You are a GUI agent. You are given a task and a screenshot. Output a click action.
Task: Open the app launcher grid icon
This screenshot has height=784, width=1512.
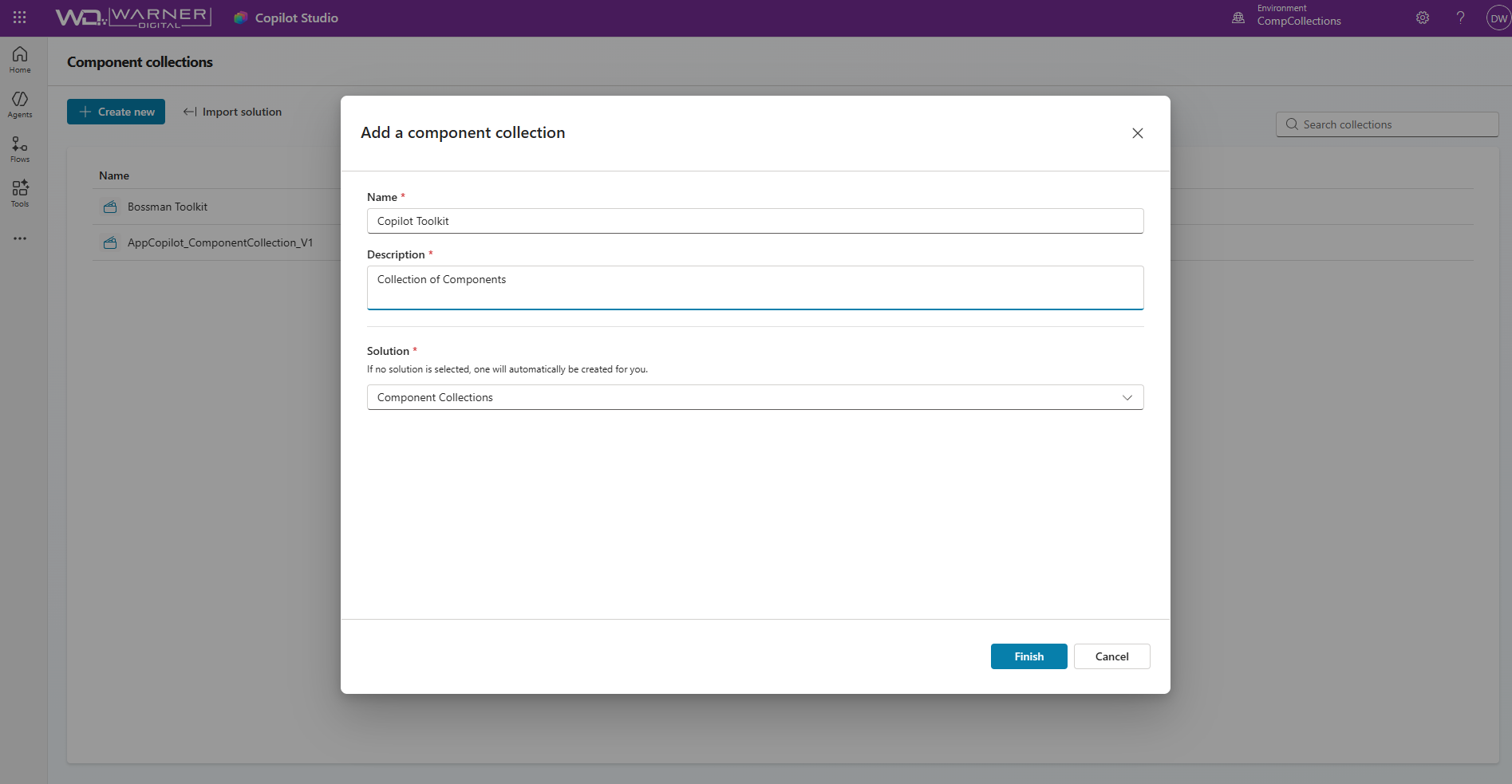[x=20, y=18]
